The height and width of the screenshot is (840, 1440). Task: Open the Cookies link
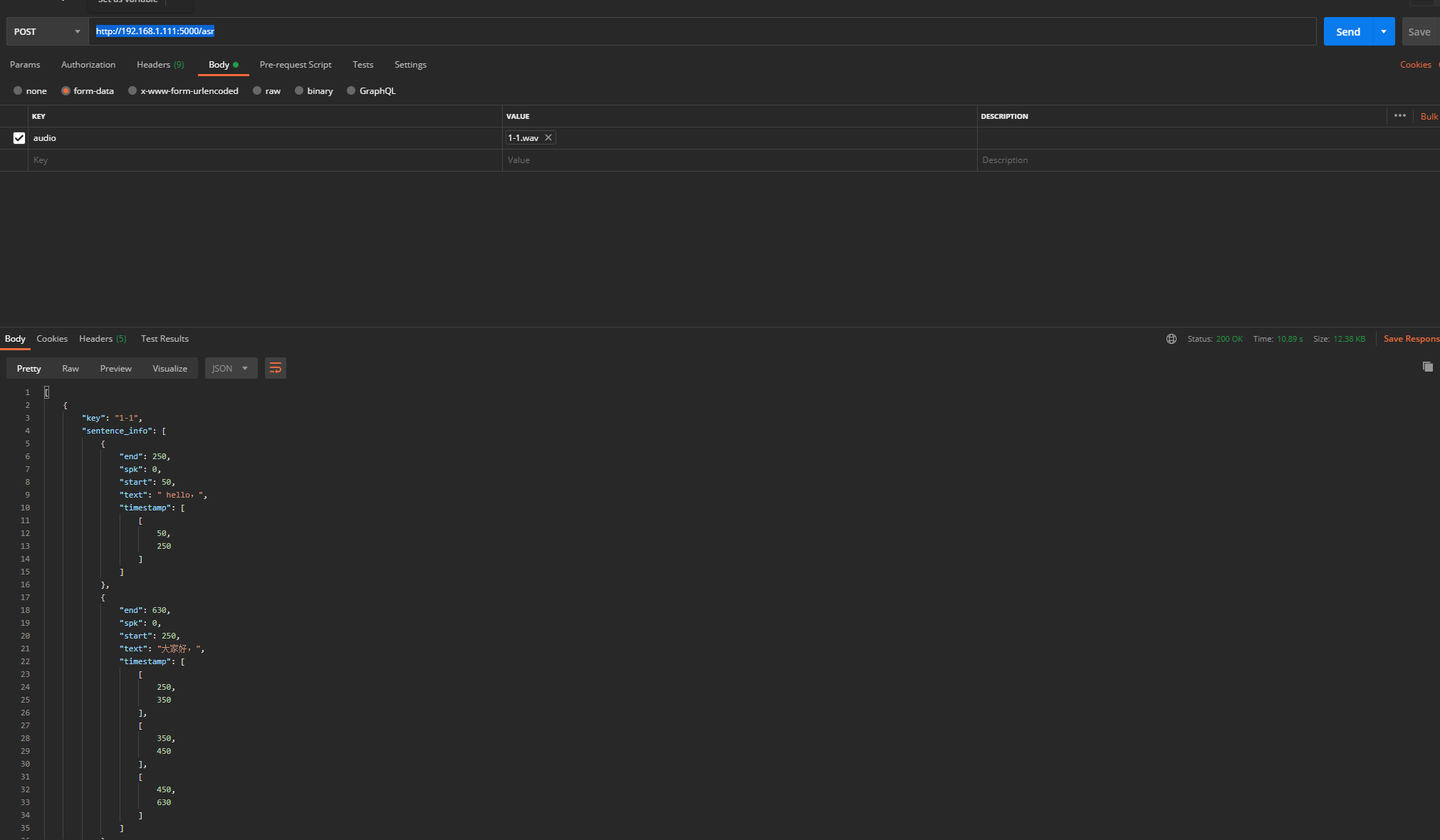click(1415, 64)
